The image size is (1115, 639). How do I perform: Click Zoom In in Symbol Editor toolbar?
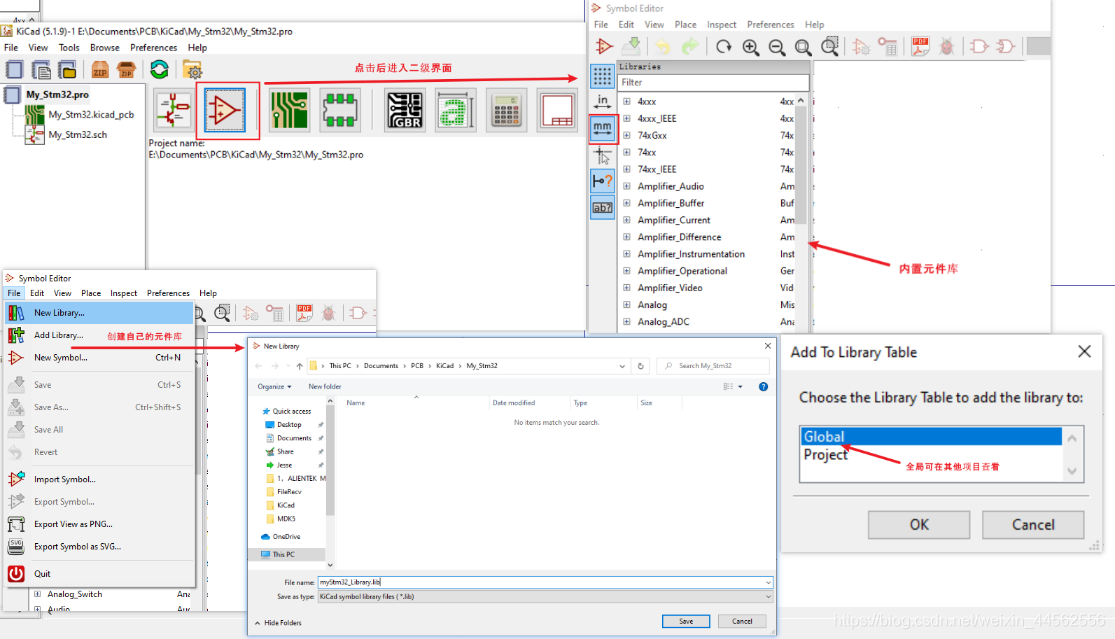[750, 47]
